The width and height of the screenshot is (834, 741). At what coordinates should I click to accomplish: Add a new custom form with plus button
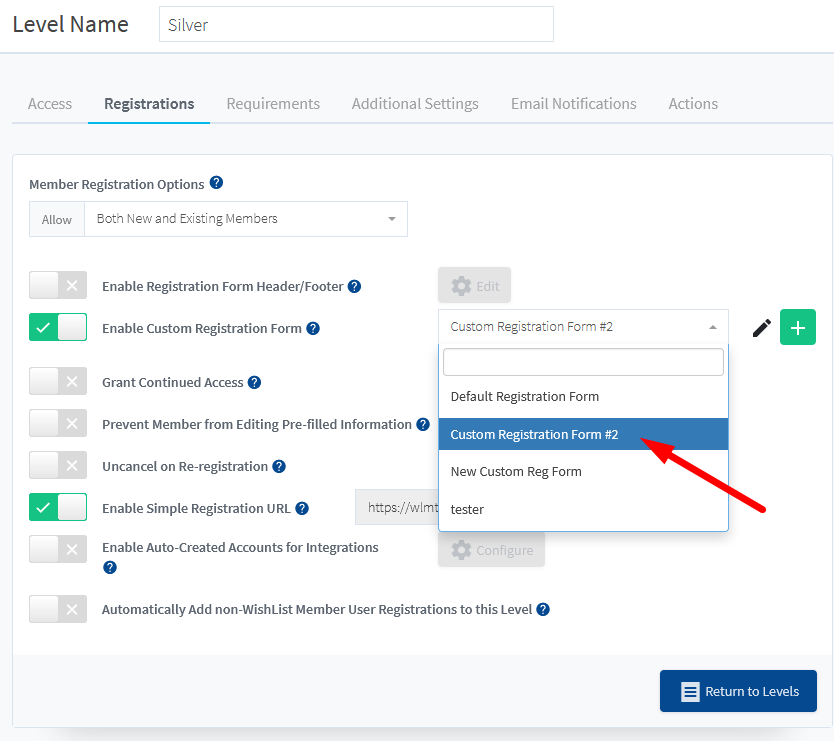click(x=798, y=327)
